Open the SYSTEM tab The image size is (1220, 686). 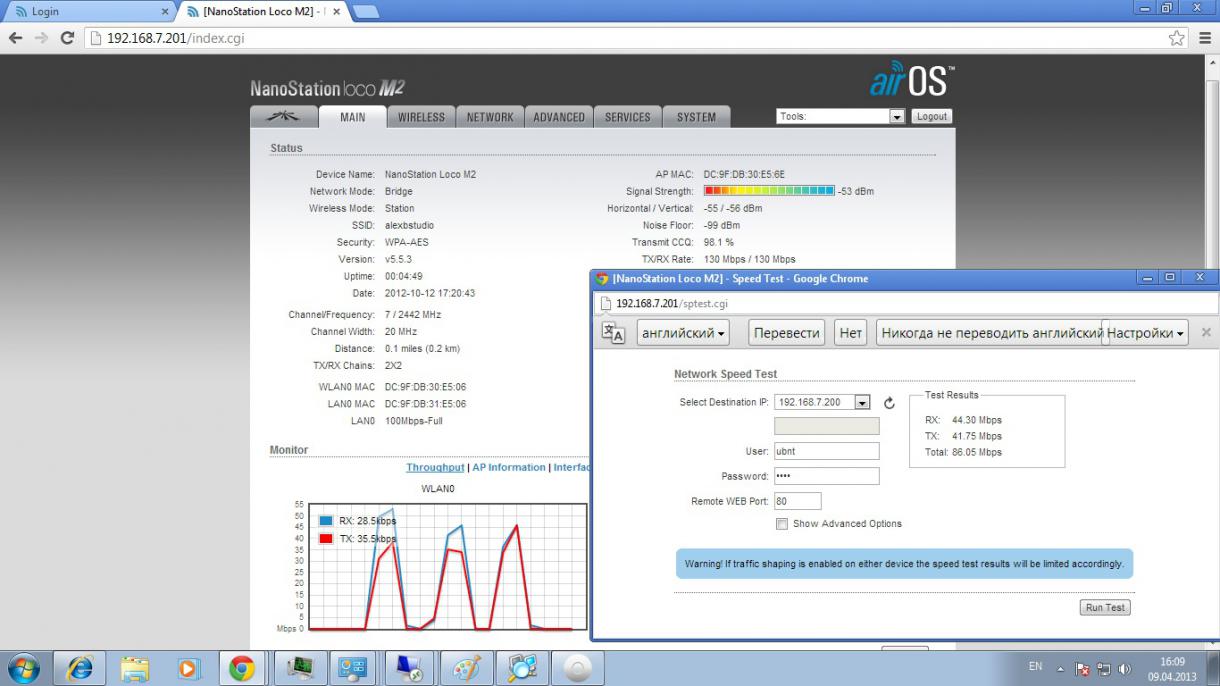696,117
